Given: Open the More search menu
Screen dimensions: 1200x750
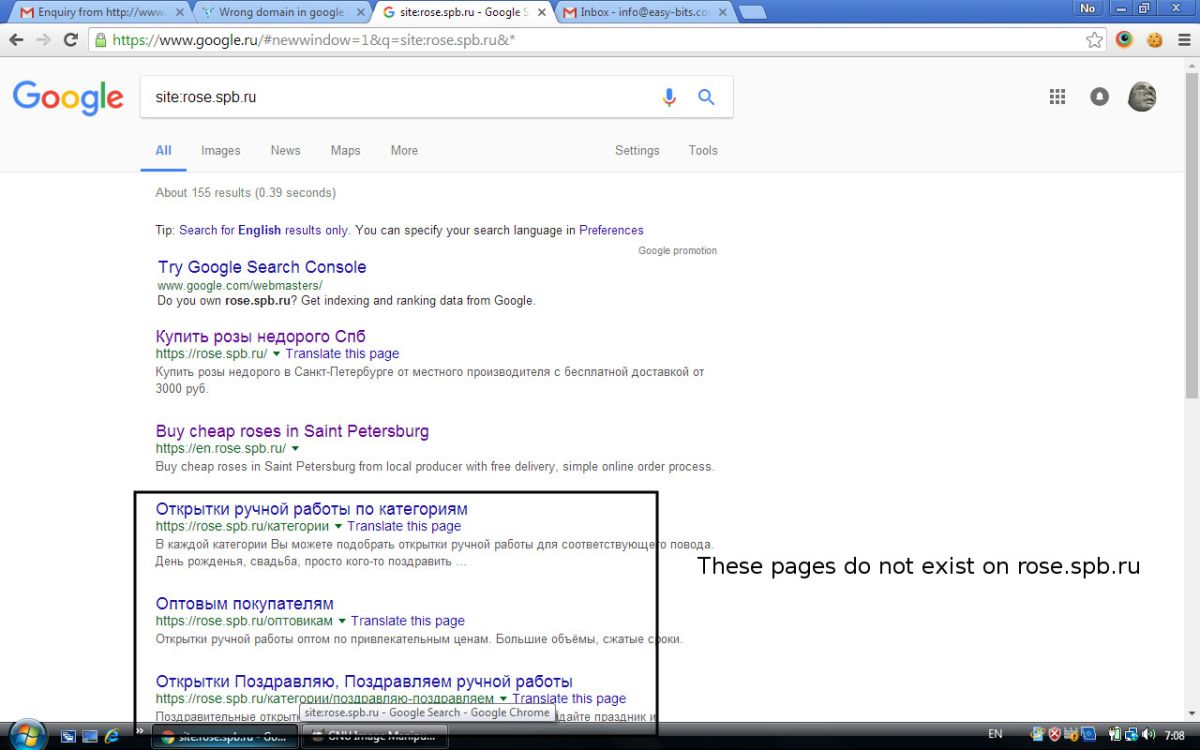Looking at the screenshot, I should coord(404,150).
